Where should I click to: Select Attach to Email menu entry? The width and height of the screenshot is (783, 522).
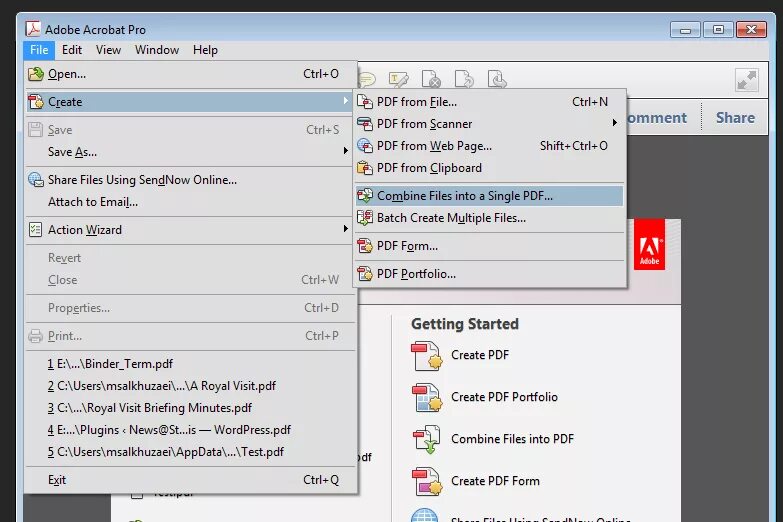(x=190, y=202)
